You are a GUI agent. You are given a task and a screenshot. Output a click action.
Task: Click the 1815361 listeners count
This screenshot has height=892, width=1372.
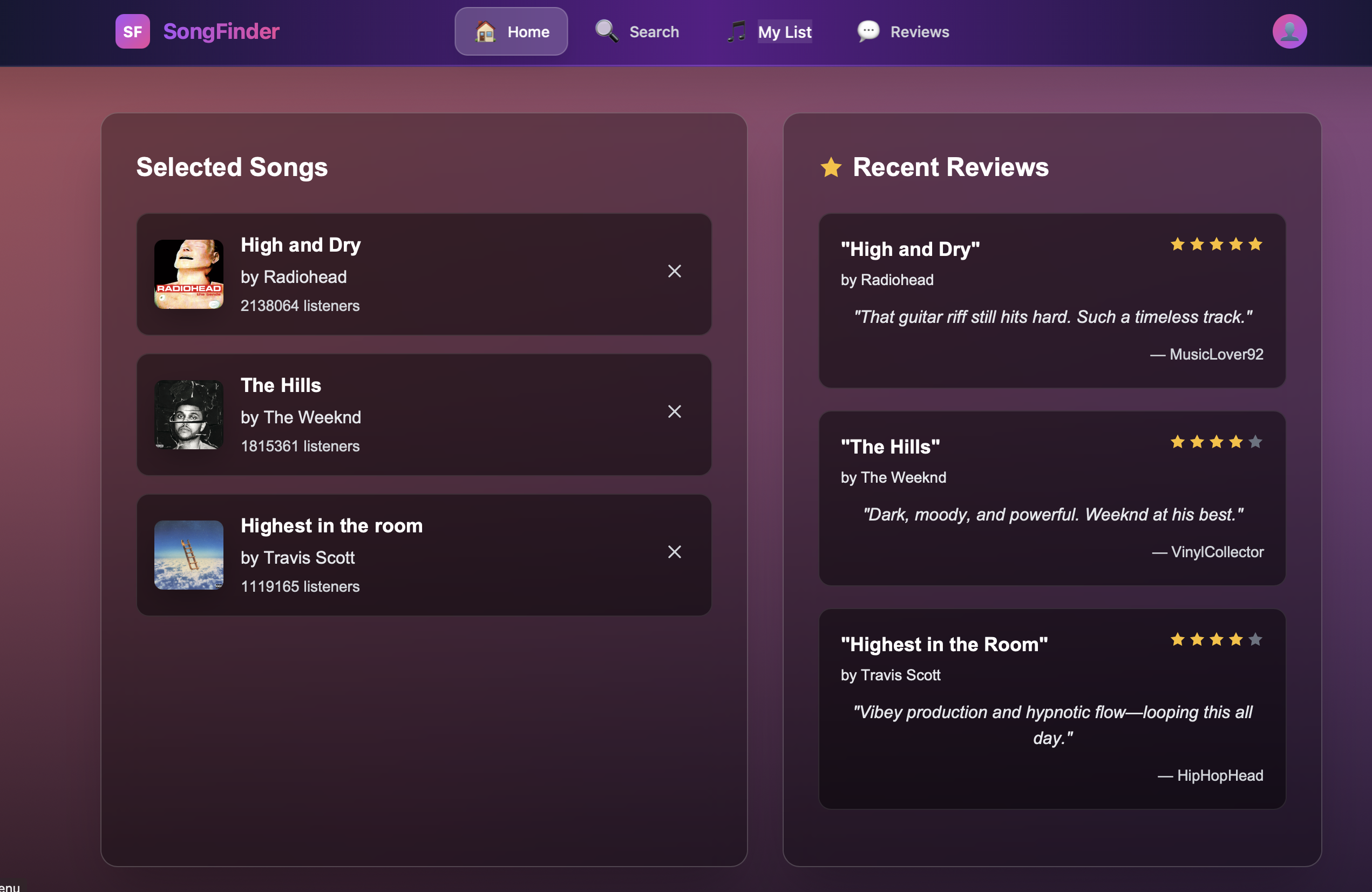300,445
